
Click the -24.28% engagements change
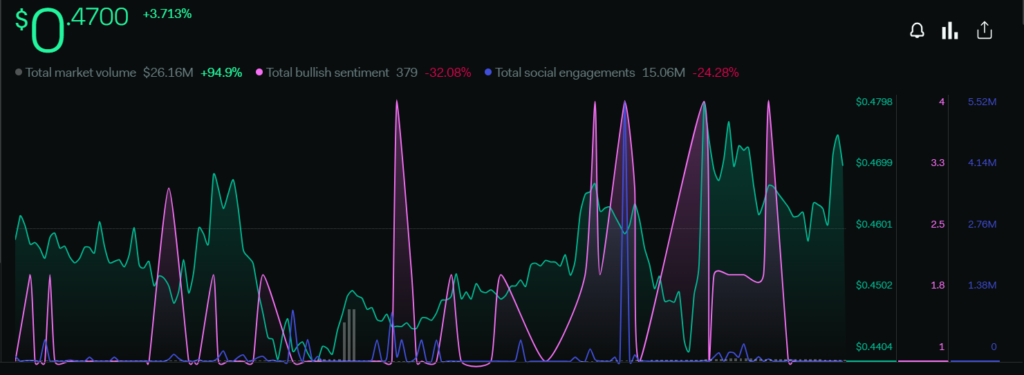(716, 73)
